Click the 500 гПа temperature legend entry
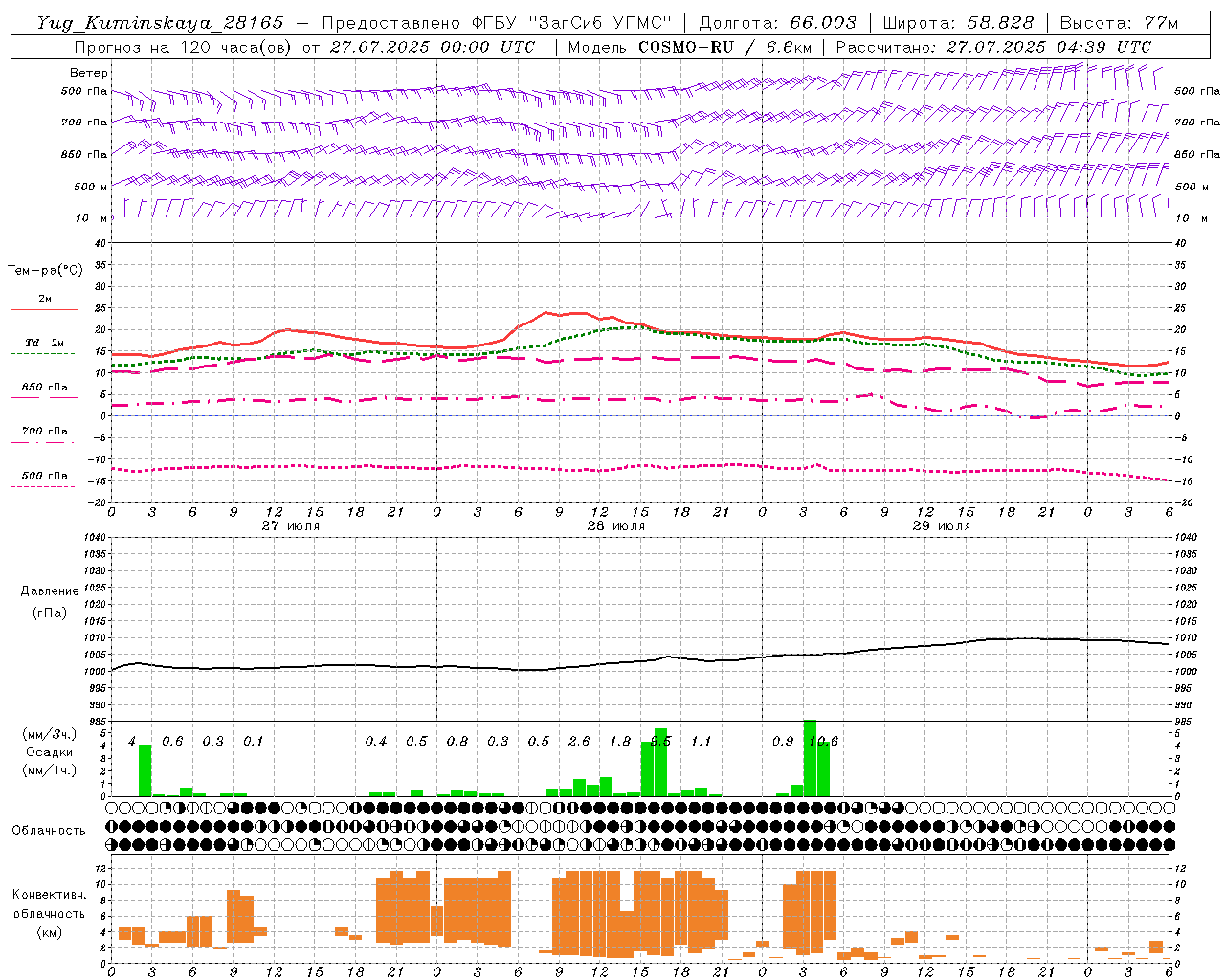The width and height of the screenshot is (1225, 980). 44,476
